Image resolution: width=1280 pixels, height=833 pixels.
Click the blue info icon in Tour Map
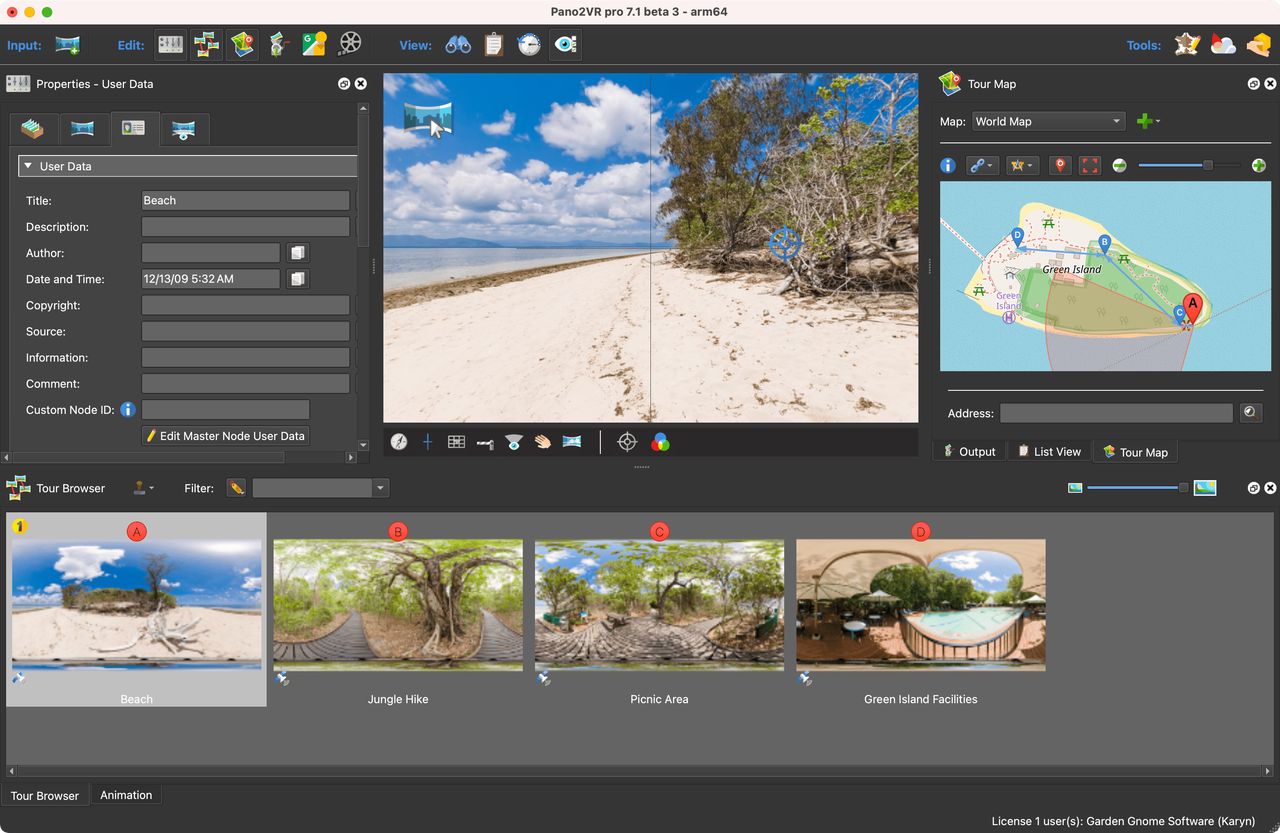[947, 165]
